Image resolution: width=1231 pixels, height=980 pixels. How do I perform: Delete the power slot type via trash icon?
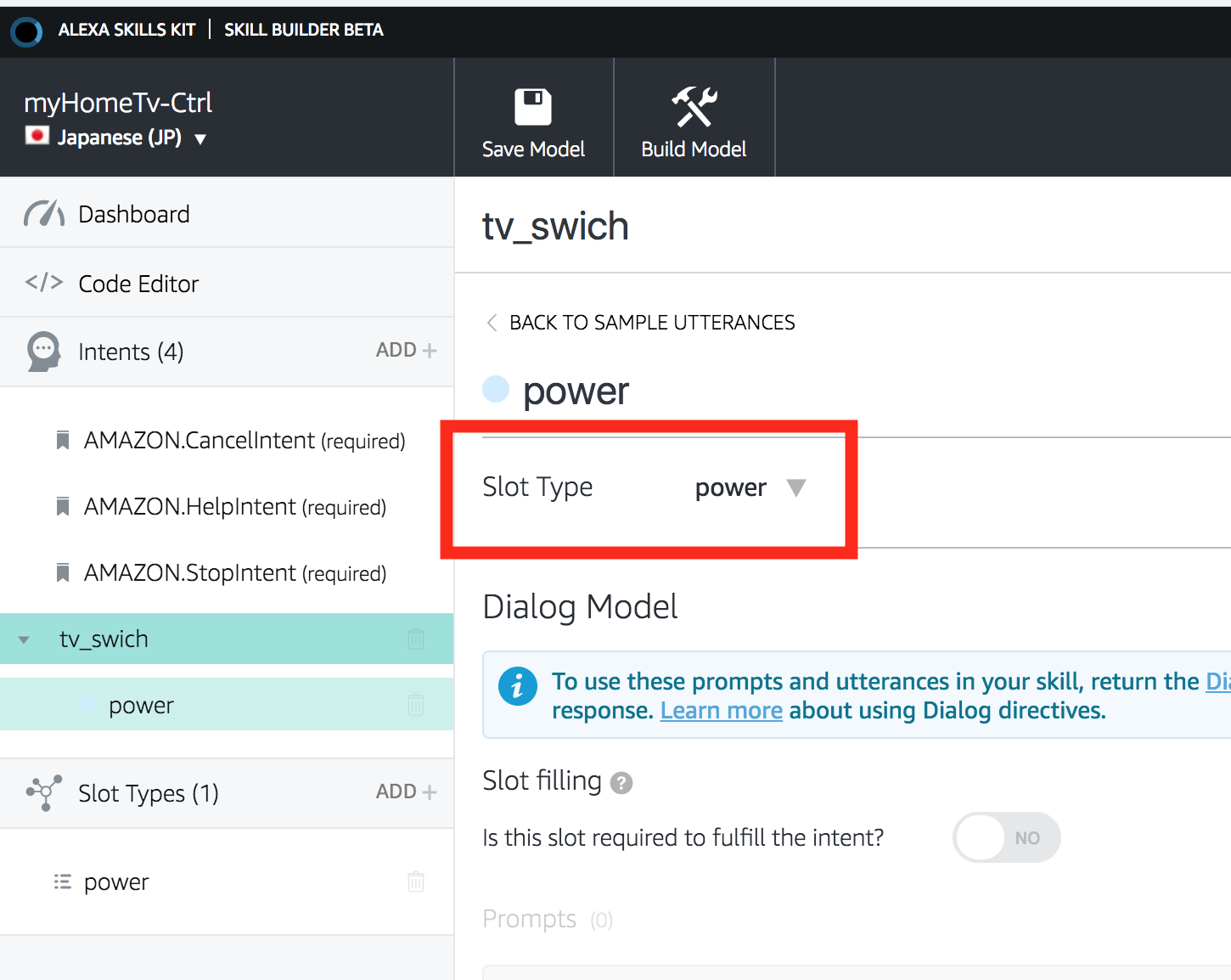coord(416,881)
